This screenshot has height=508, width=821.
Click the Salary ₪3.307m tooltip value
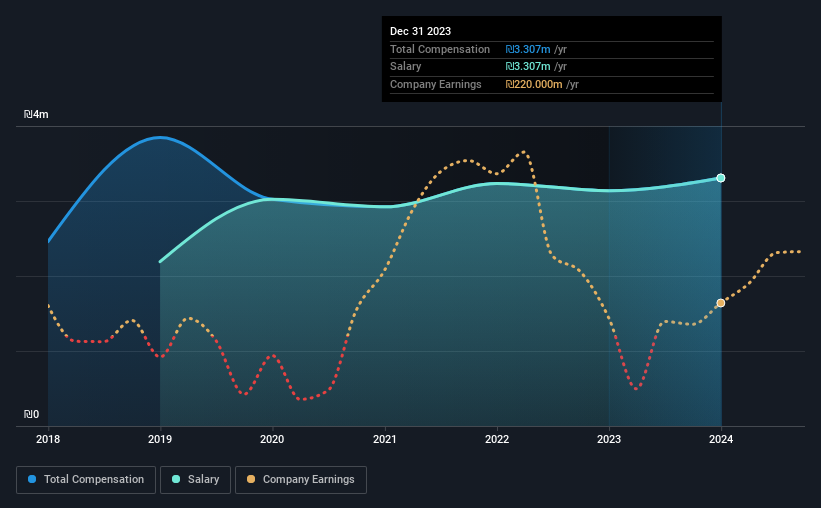pos(528,67)
